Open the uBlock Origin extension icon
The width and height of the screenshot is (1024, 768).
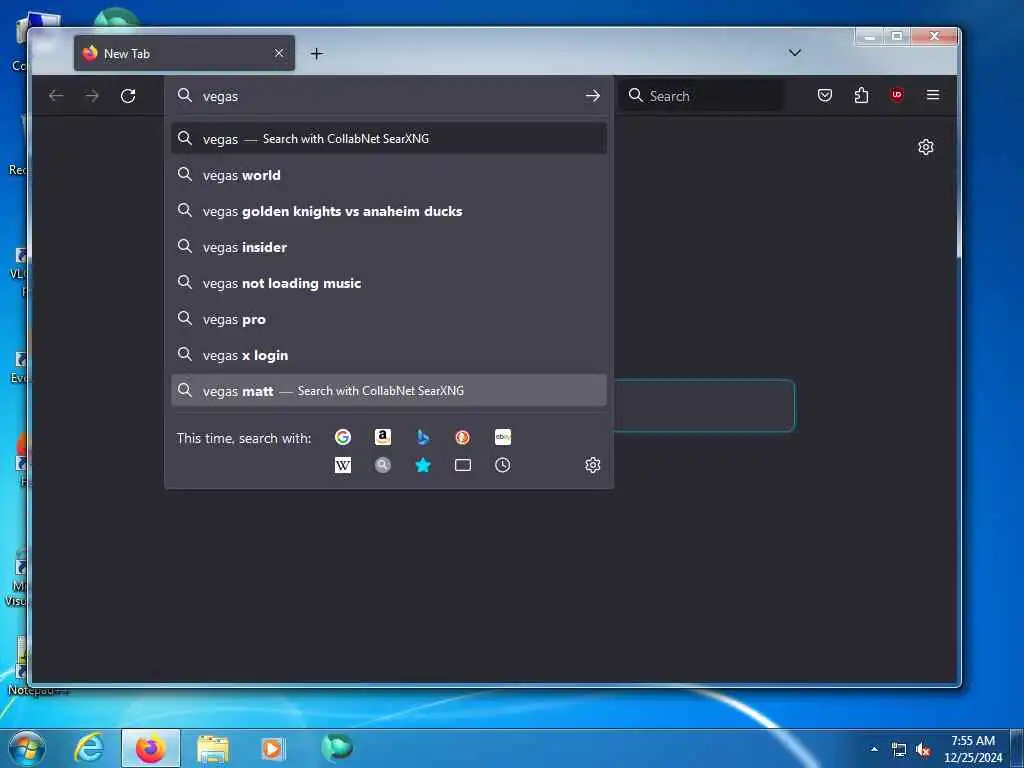click(x=897, y=95)
